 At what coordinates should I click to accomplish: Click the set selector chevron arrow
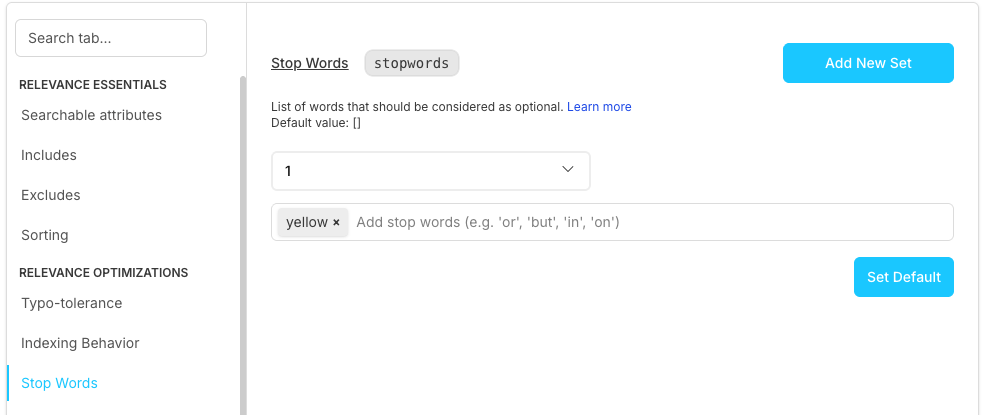[567, 170]
